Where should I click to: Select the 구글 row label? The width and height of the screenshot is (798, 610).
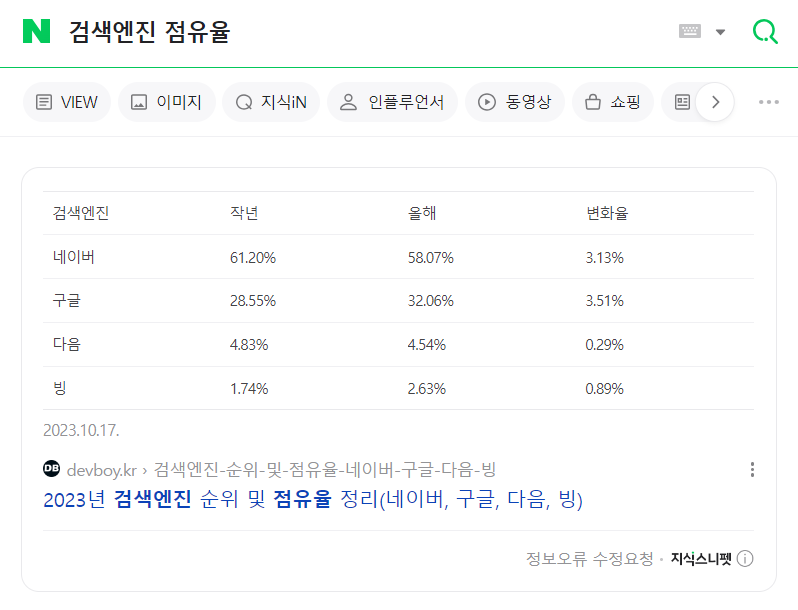(x=67, y=300)
